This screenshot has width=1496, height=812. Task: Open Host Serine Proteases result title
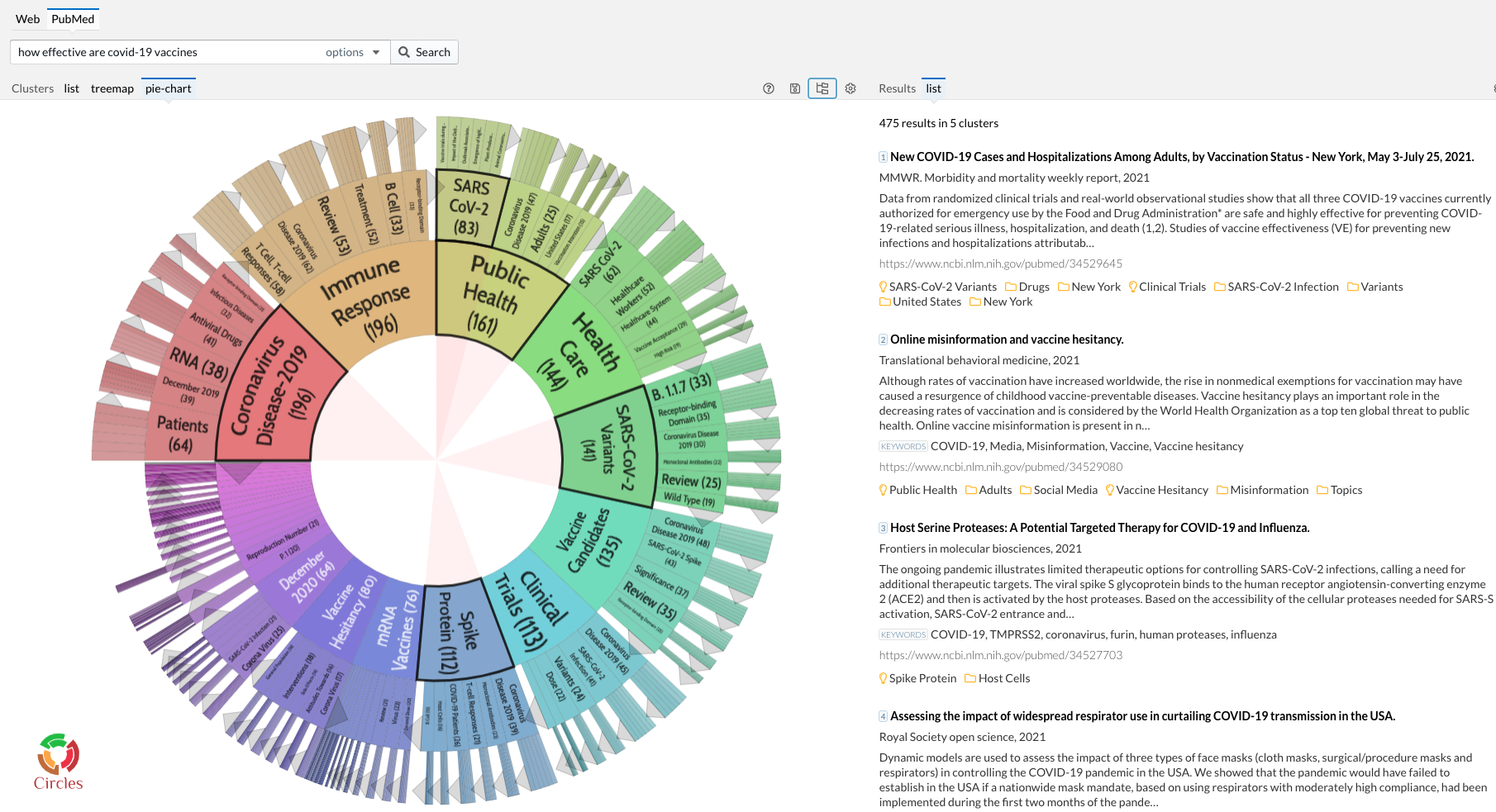[1100, 528]
